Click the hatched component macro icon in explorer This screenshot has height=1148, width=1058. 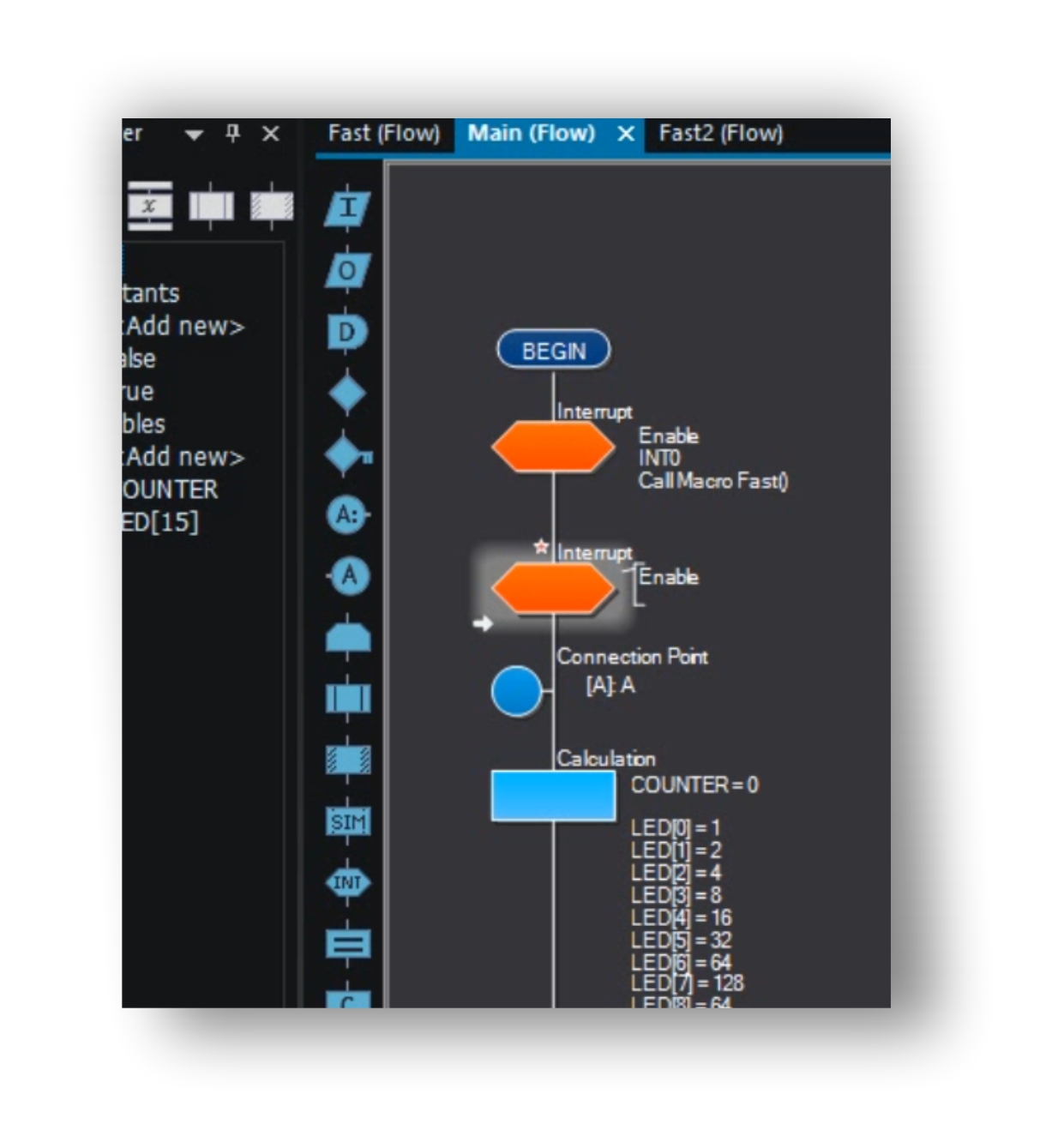click(272, 206)
